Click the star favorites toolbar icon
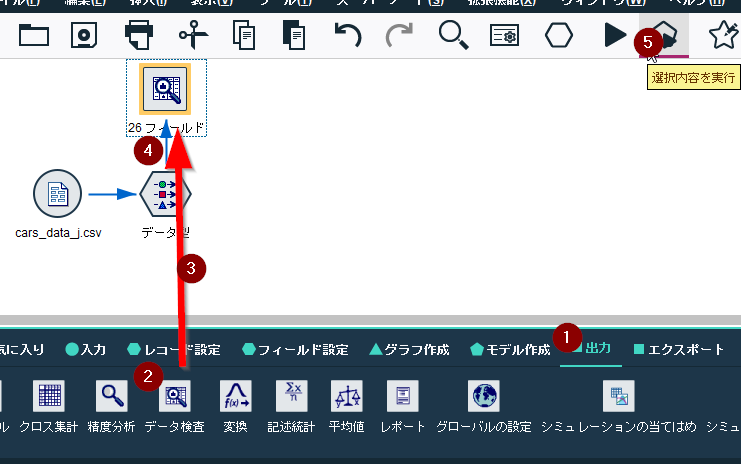The width and height of the screenshot is (741, 464). [723, 35]
